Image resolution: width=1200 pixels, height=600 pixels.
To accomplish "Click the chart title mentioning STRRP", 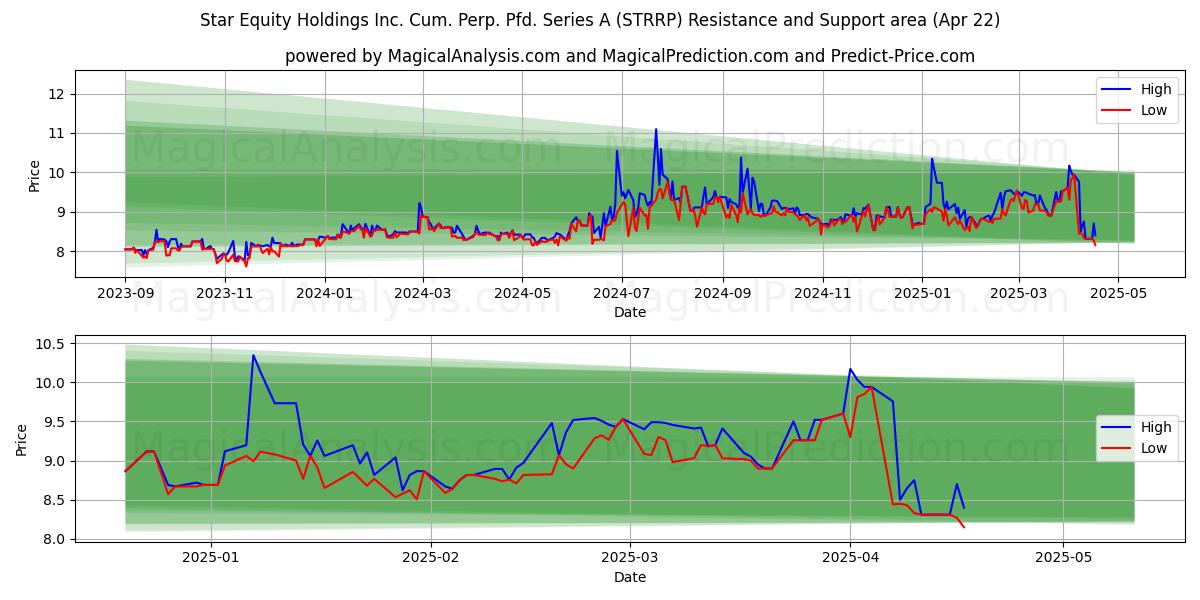I will pos(600,20).
